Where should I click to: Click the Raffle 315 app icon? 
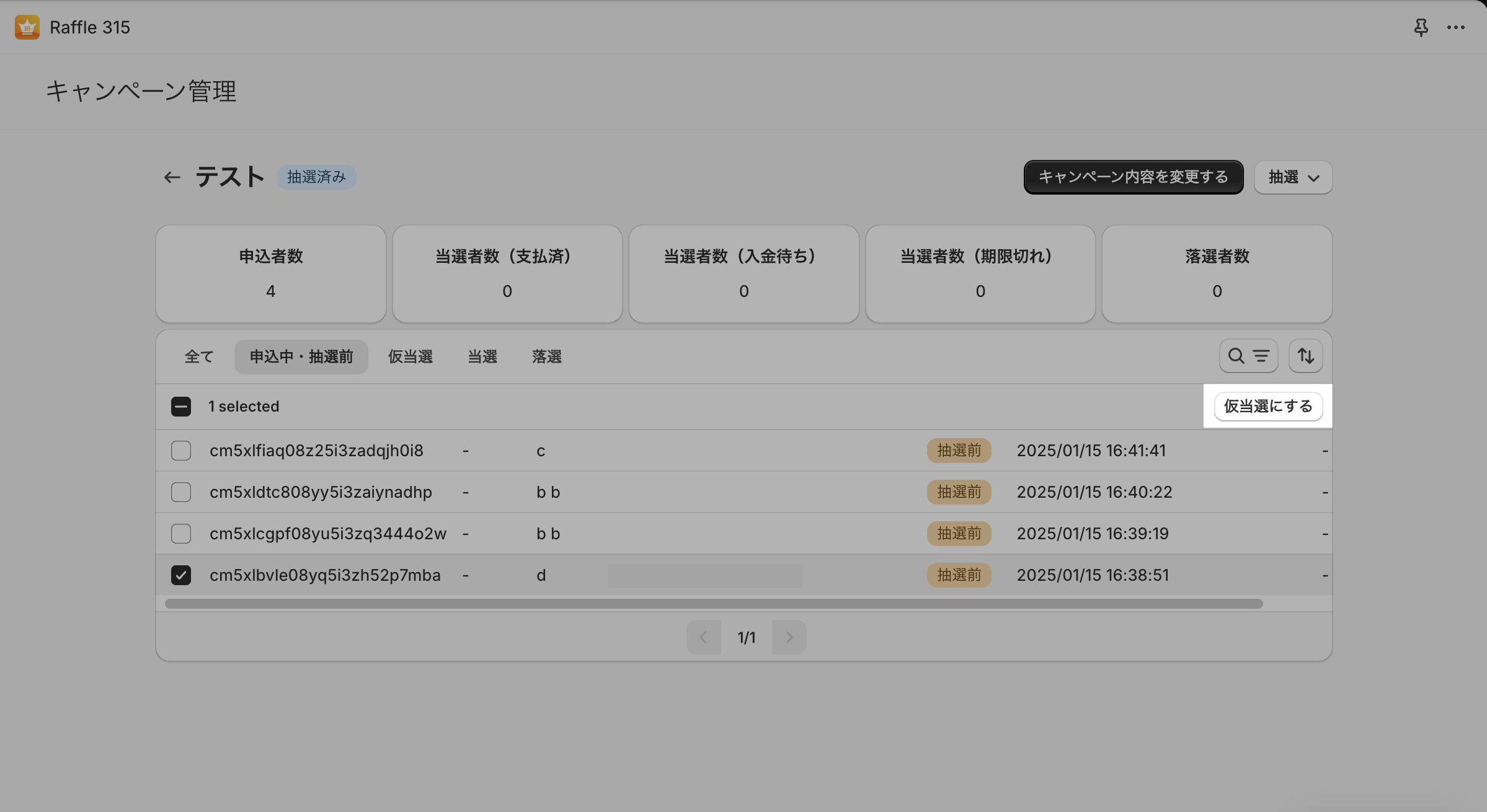27,27
